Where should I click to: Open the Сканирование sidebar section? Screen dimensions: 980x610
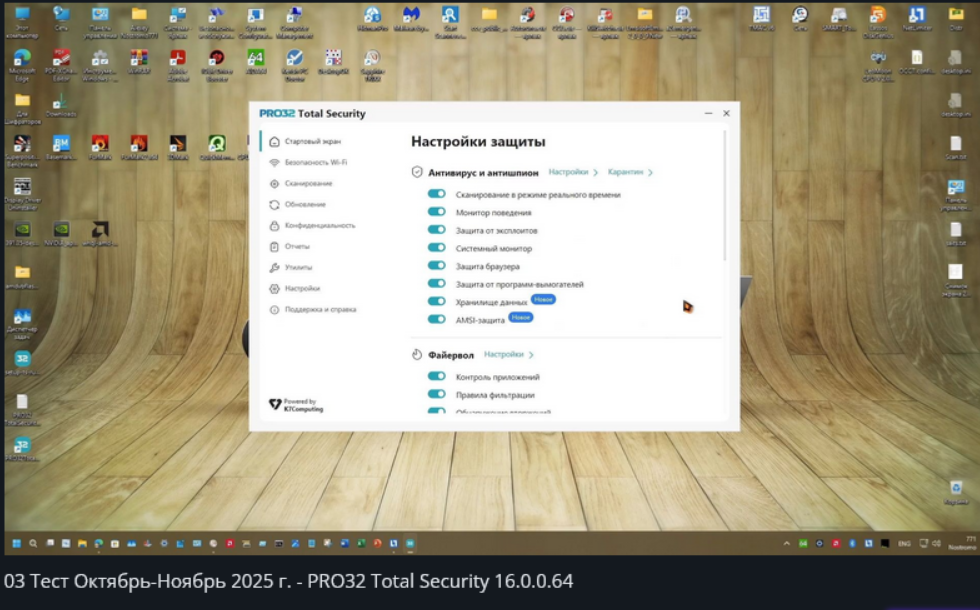[308, 184]
